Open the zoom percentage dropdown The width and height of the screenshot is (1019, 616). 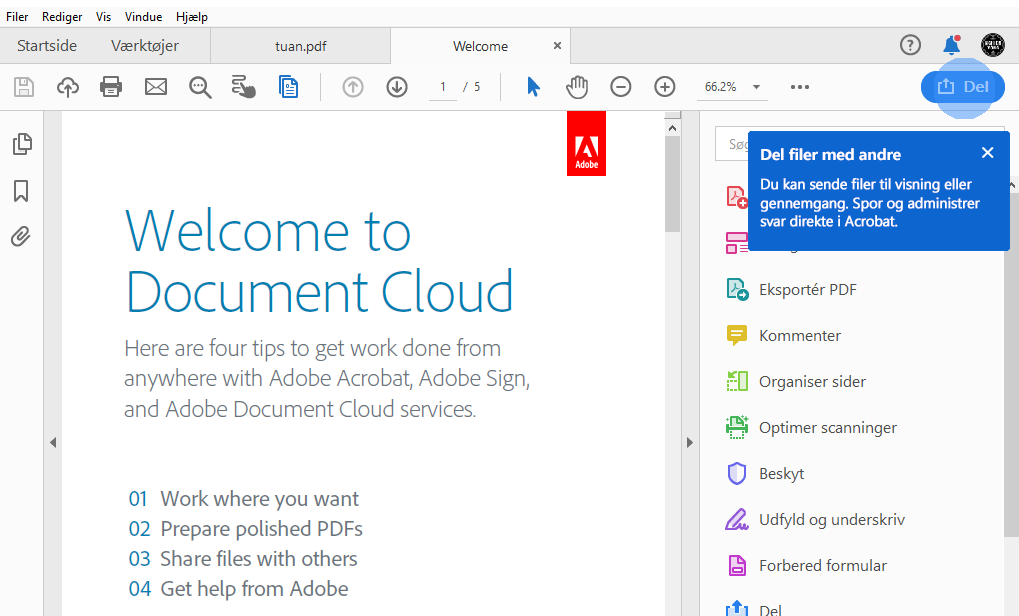[757, 87]
